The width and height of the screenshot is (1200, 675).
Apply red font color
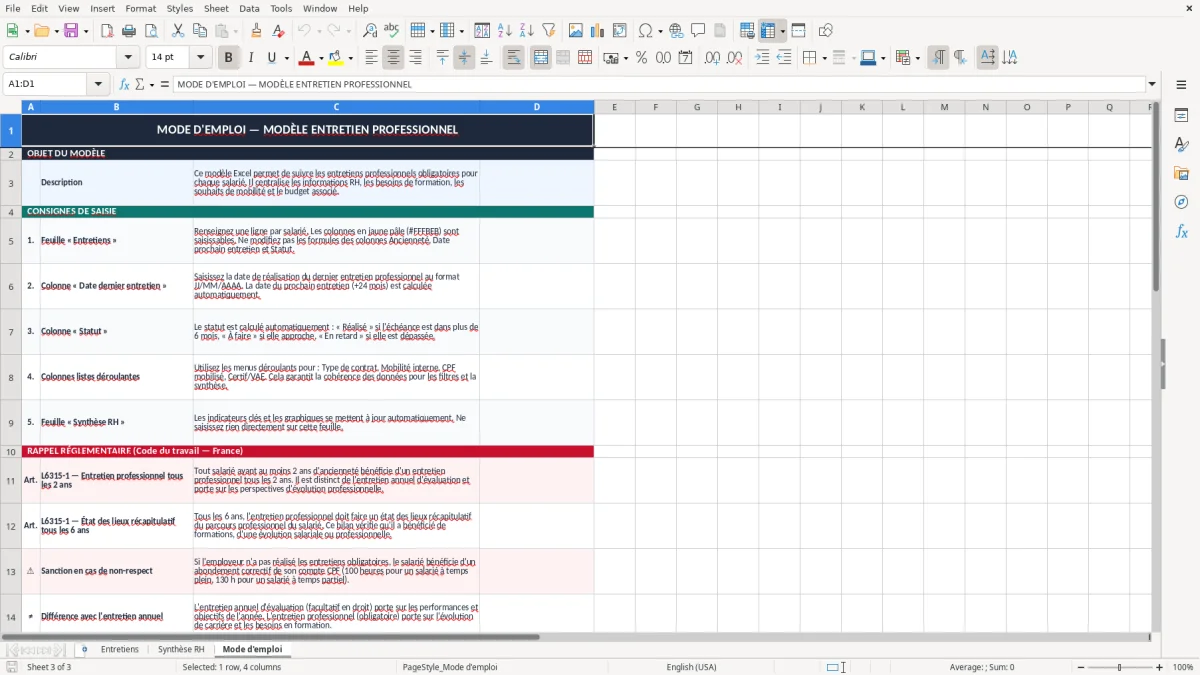305,58
